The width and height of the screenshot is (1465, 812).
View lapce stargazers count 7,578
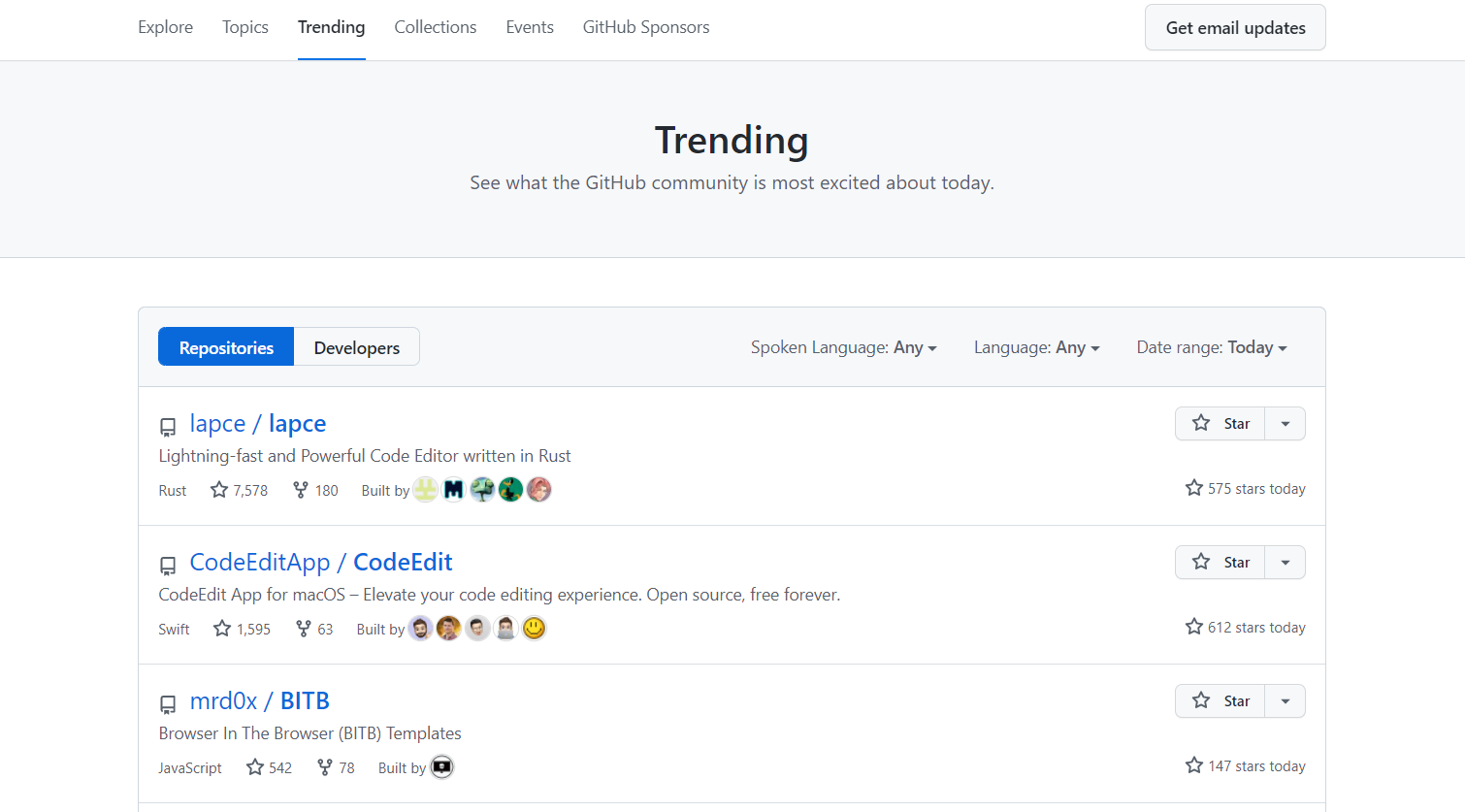pyautogui.click(x=239, y=490)
